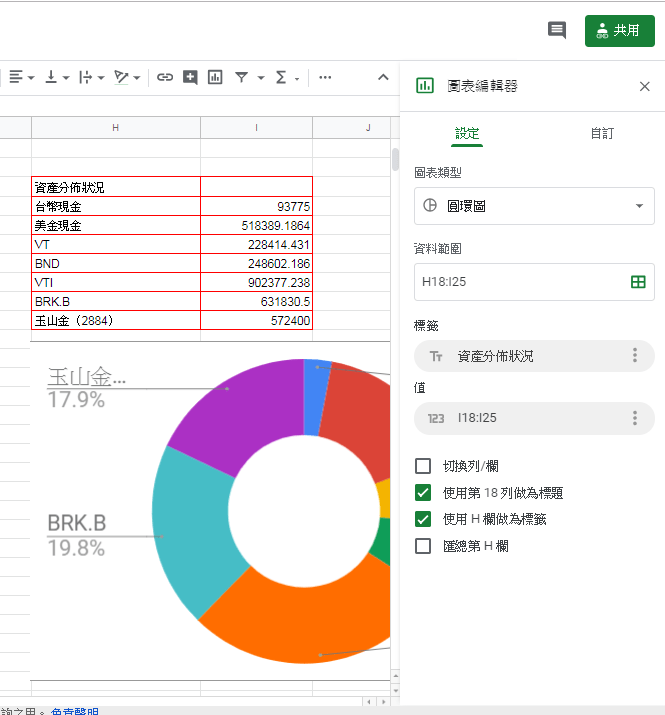
Task: Click the vertical scrollbar down arrow
Action: coord(395,691)
